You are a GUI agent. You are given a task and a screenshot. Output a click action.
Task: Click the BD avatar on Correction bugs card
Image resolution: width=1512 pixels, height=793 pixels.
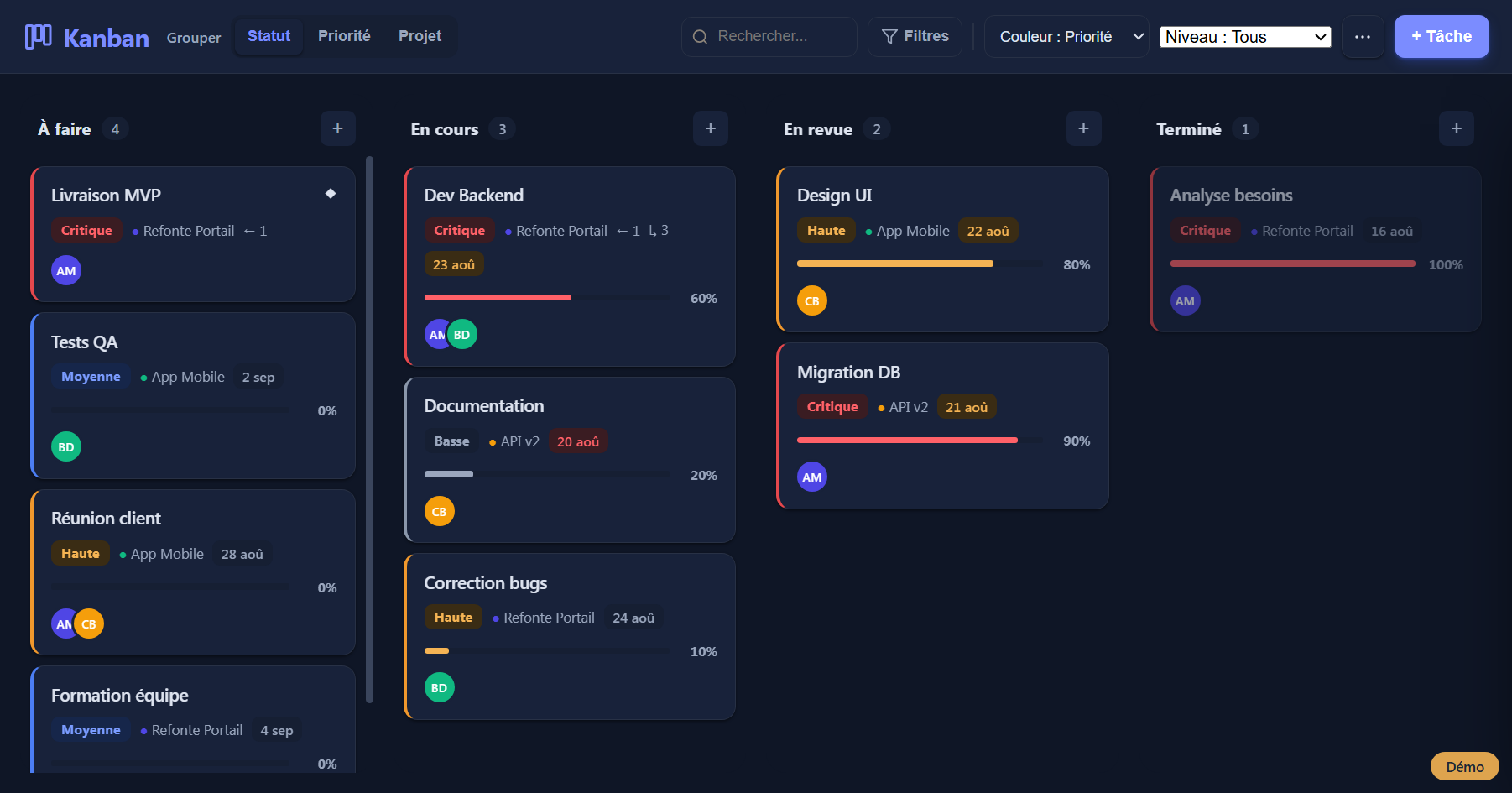tap(440, 687)
